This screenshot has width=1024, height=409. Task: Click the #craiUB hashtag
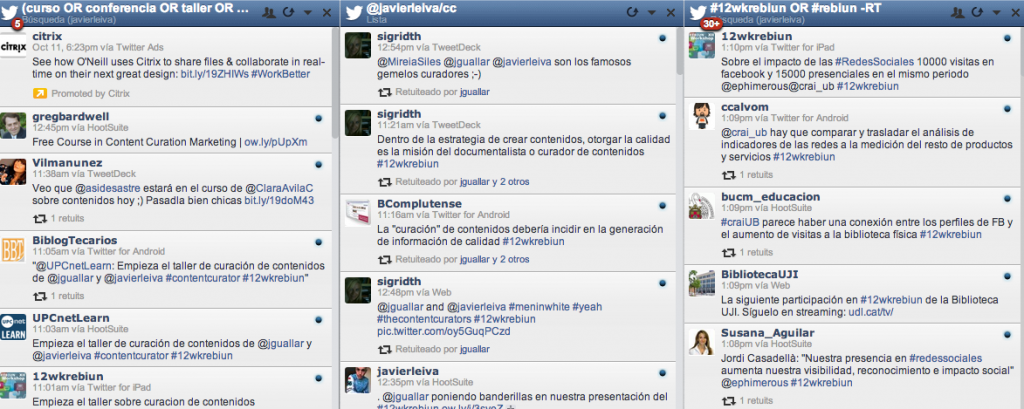point(740,223)
